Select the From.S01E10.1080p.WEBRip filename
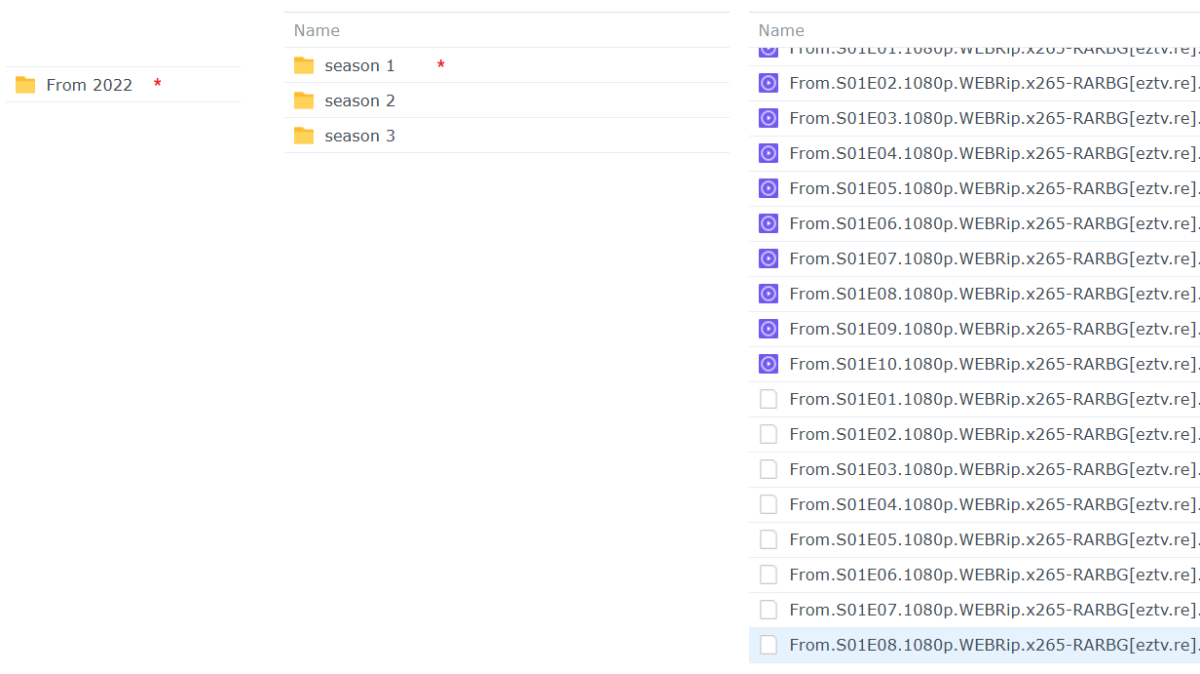Screen dimensions: 1200x674 click(994, 363)
